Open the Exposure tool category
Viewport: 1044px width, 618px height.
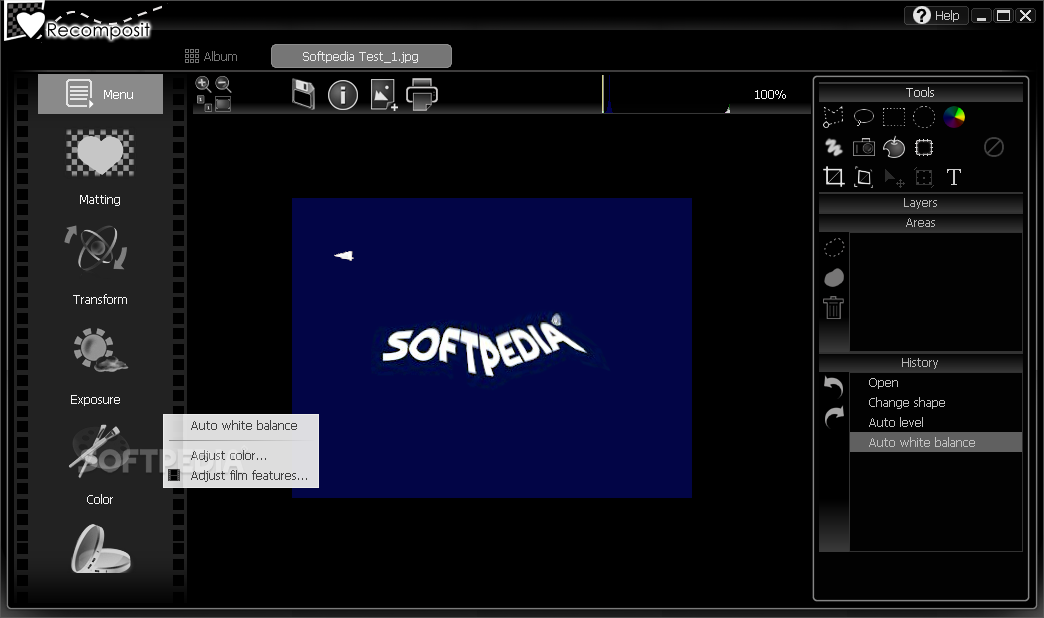tap(100, 366)
